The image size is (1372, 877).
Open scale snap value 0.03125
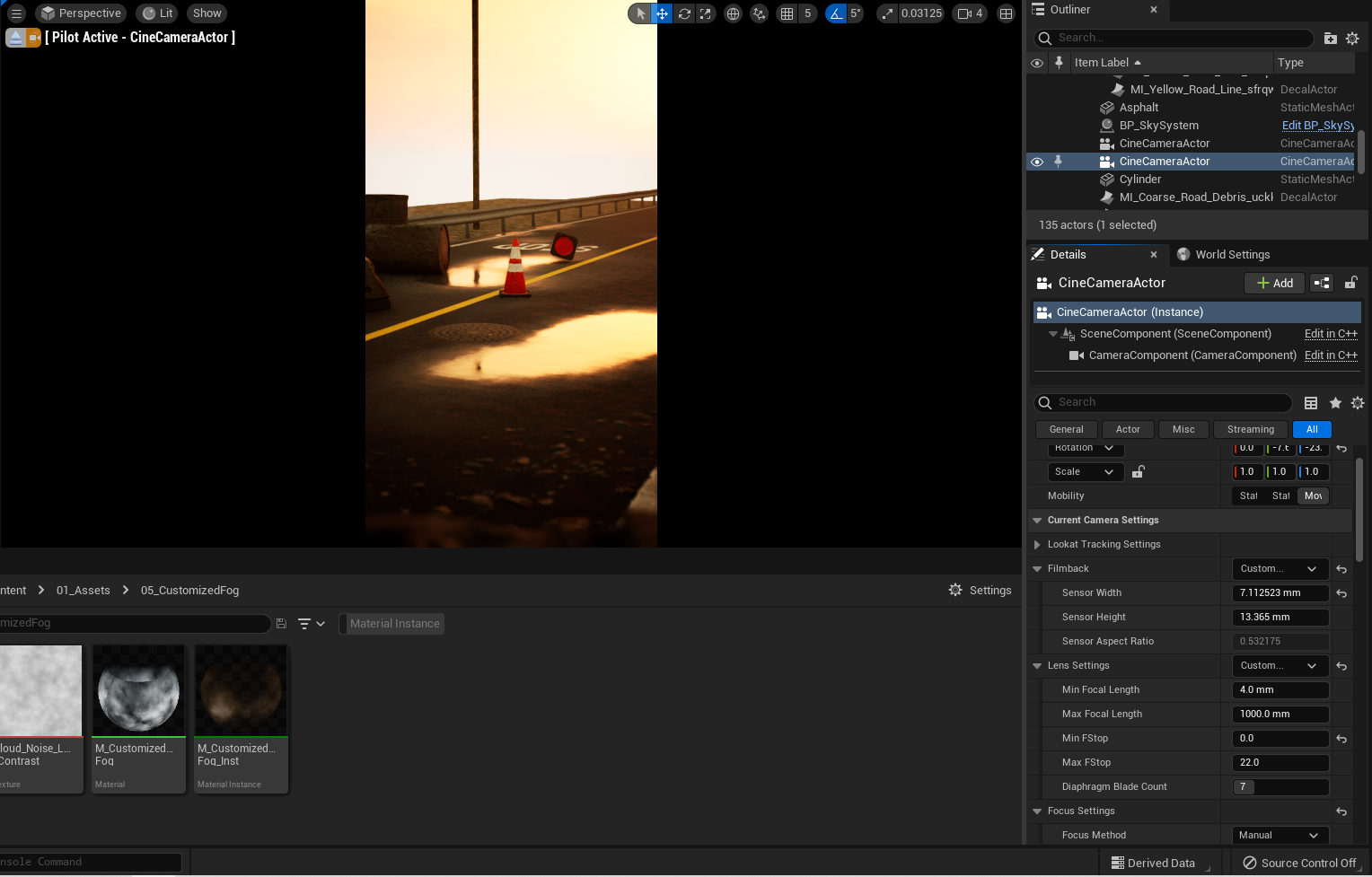click(921, 13)
